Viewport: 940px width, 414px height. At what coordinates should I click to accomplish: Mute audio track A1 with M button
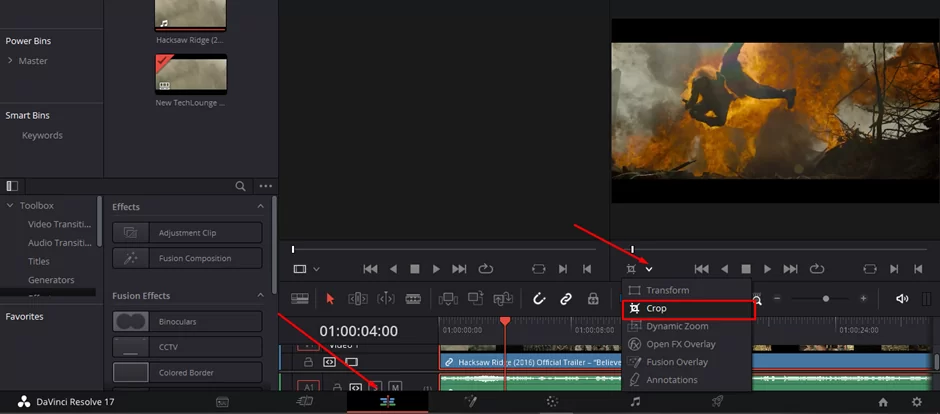point(394,386)
